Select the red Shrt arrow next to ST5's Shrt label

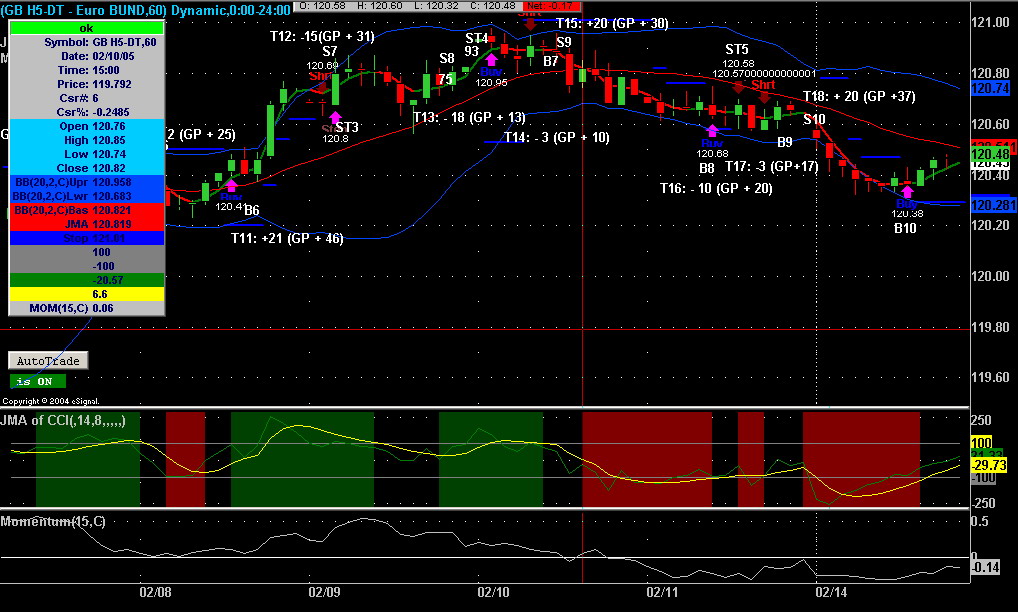click(764, 97)
